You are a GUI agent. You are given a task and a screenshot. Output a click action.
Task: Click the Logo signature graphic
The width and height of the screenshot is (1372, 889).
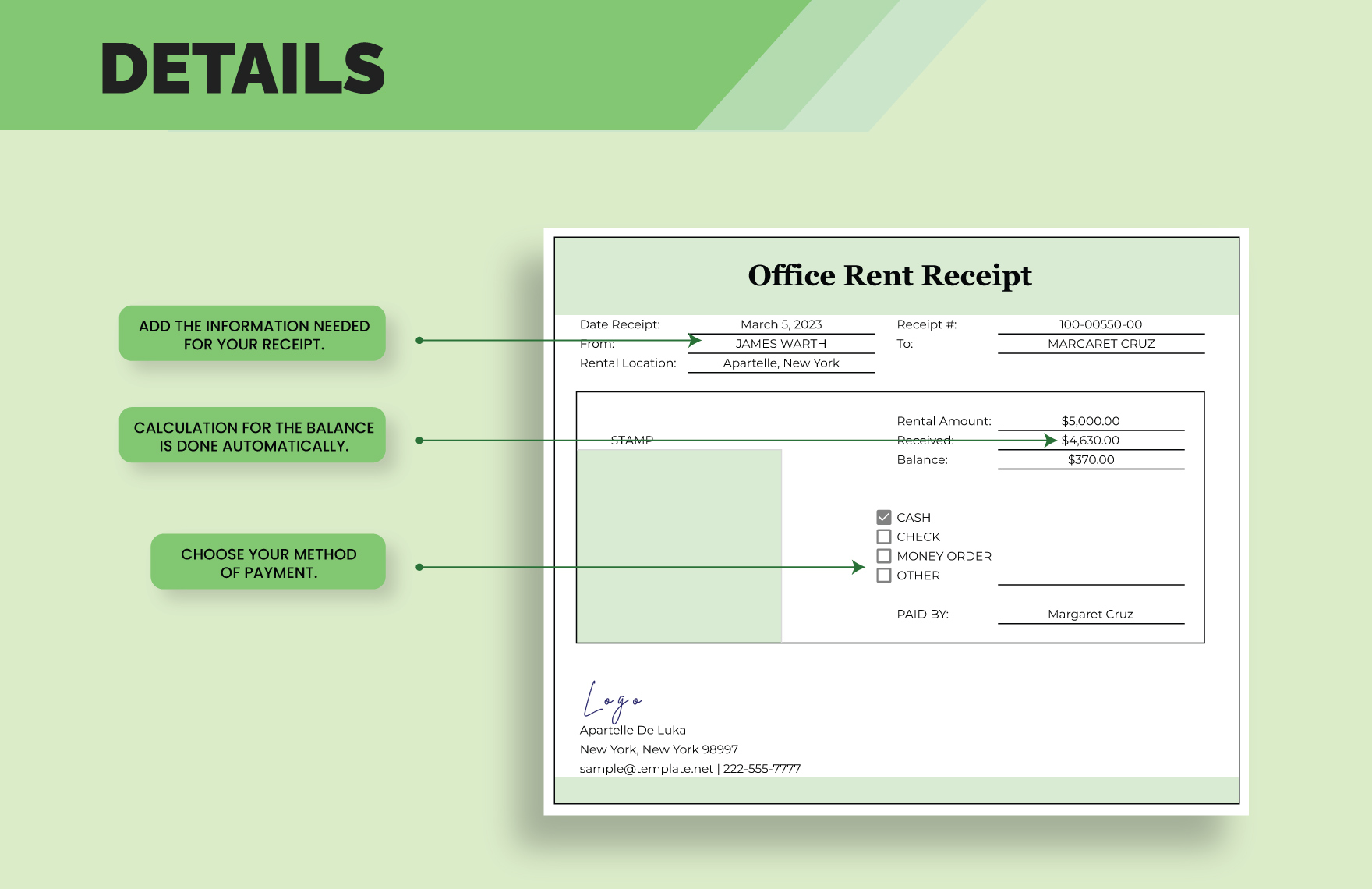pos(614,701)
